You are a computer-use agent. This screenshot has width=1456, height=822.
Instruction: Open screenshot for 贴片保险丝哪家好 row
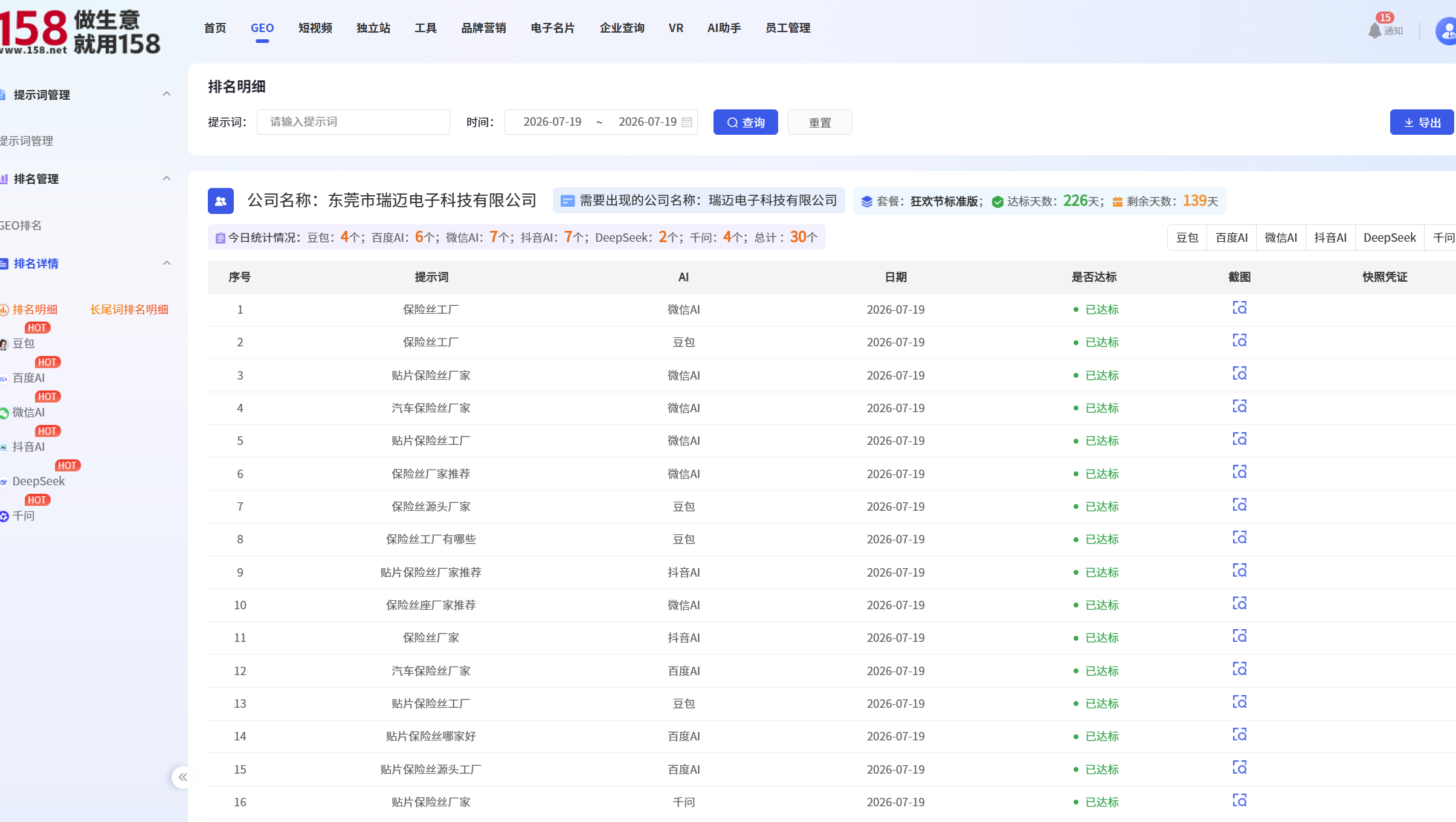(1239, 735)
